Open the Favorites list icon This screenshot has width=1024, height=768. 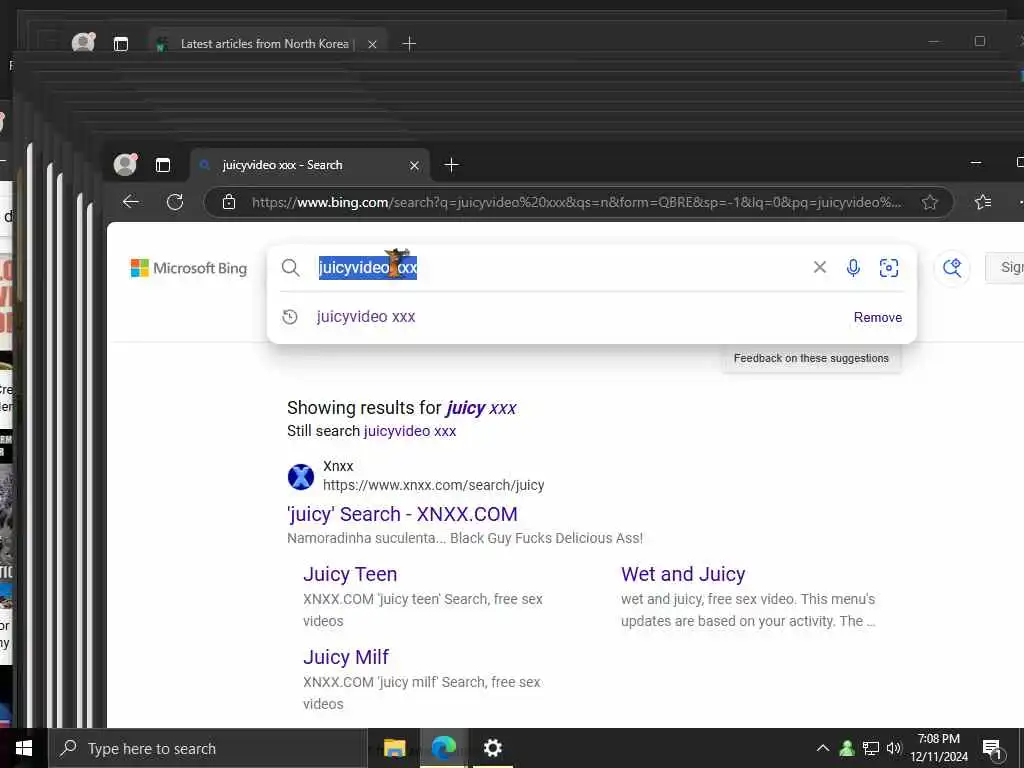point(983,202)
